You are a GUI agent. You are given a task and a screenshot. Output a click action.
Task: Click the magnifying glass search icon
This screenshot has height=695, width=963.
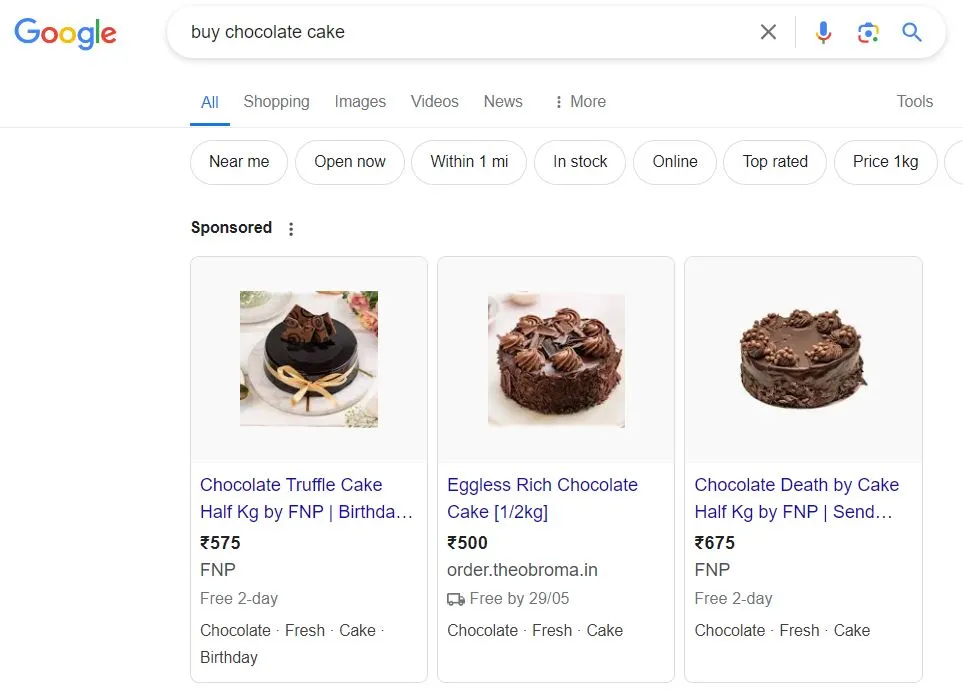[x=911, y=32]
